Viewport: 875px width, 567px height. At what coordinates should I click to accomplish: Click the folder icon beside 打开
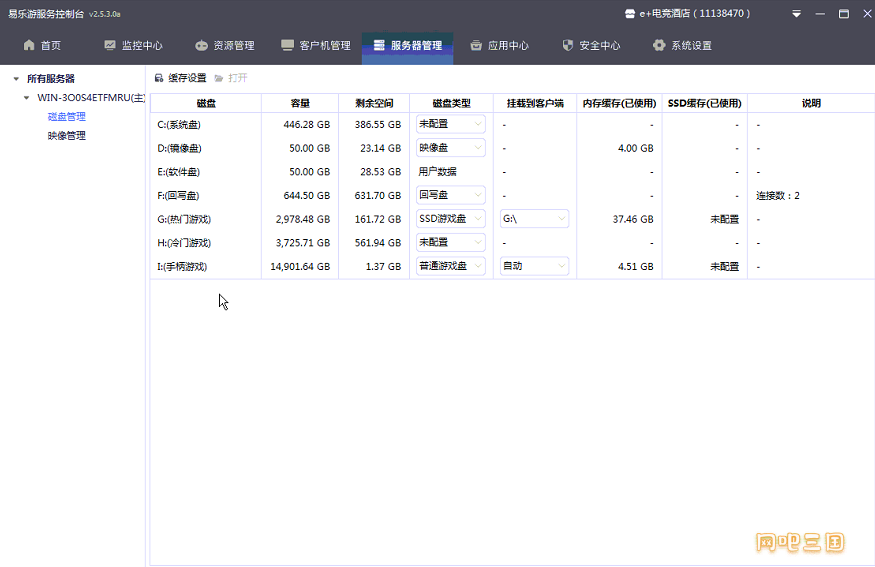[219, 78]
